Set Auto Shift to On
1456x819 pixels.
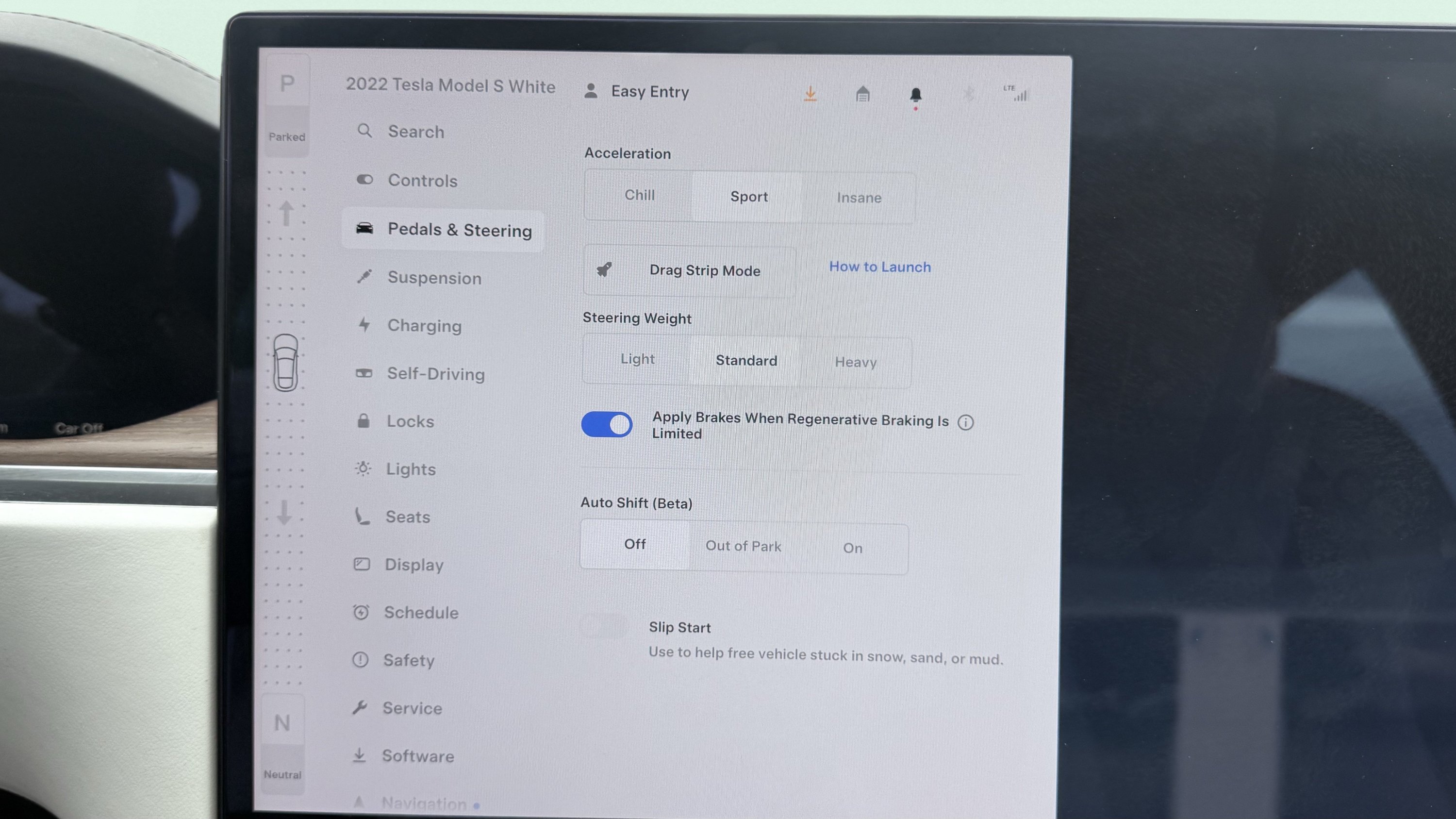pos(853,548)
